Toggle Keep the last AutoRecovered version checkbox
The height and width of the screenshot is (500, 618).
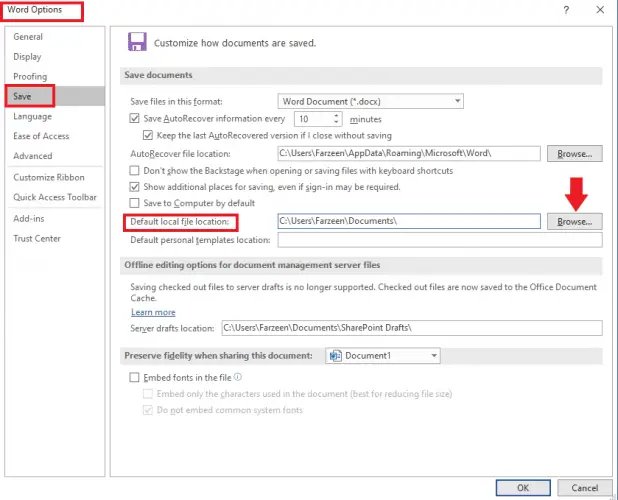[148, 136]
